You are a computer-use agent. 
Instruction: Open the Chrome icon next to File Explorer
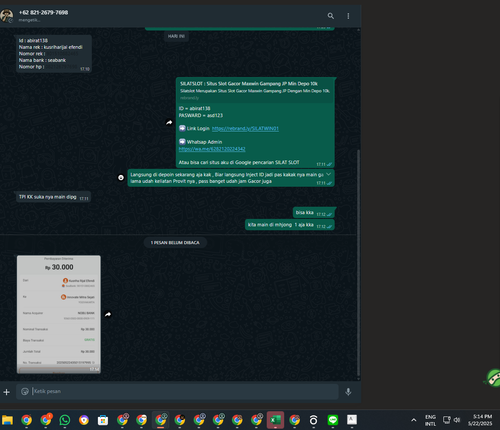tap(26, 420)
